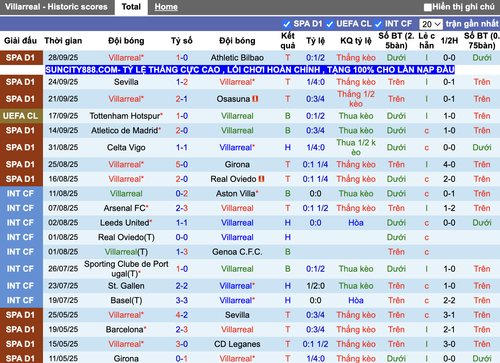Select INT CF league cell for 11/08/25
The width and height of the screenshot is (500, 363).
coord(21,193)
